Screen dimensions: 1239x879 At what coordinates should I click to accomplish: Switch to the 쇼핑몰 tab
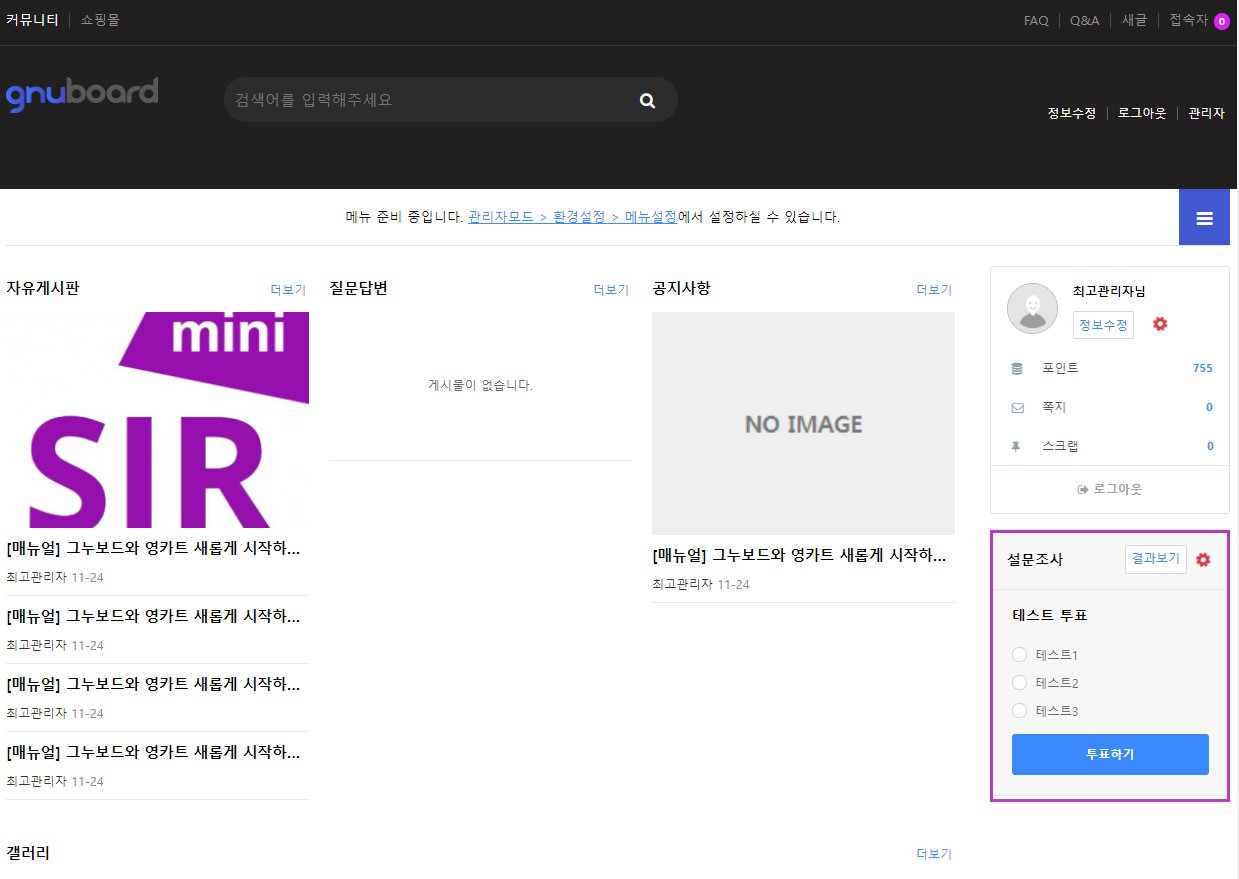[x=100, y=20]
